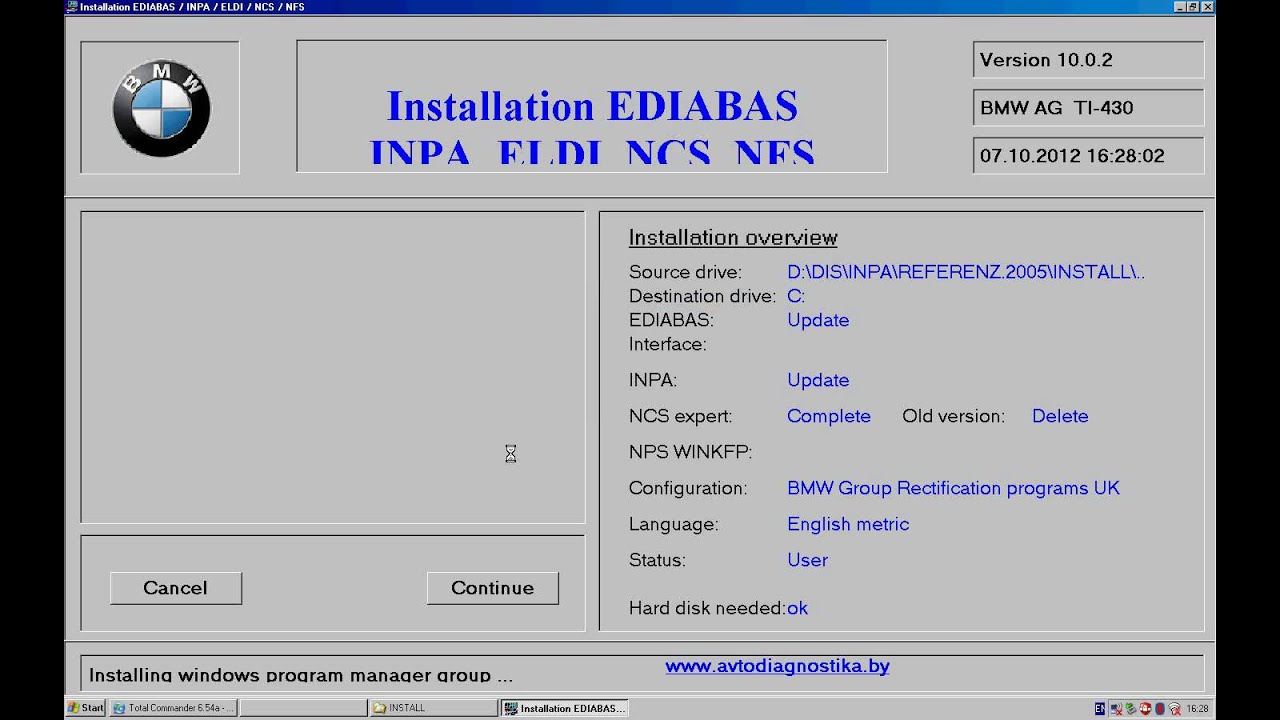Click the Source drive path value

tap(966, 272)
